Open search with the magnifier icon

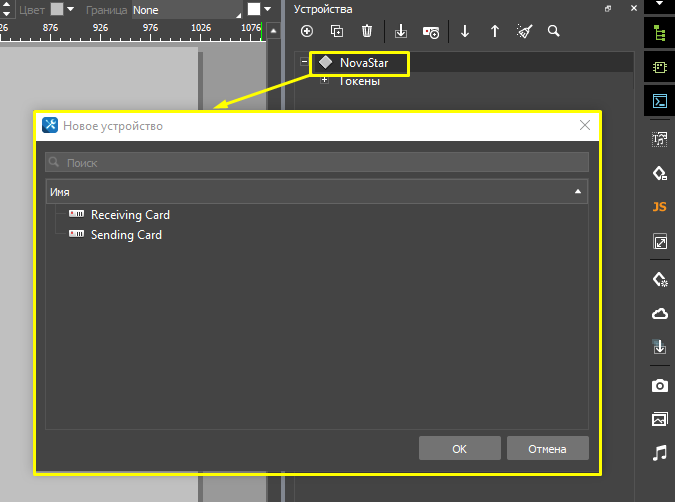pos(554,32)
